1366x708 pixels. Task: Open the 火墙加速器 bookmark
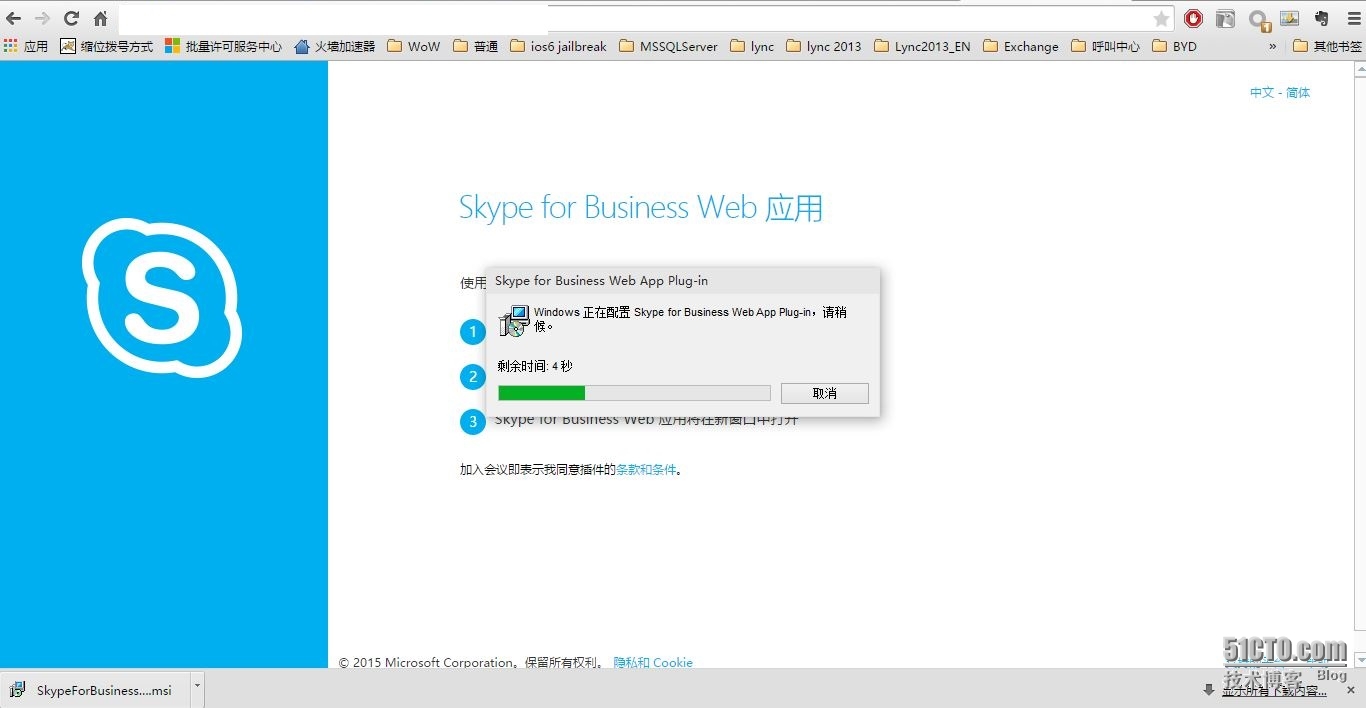tap(335, 46)
